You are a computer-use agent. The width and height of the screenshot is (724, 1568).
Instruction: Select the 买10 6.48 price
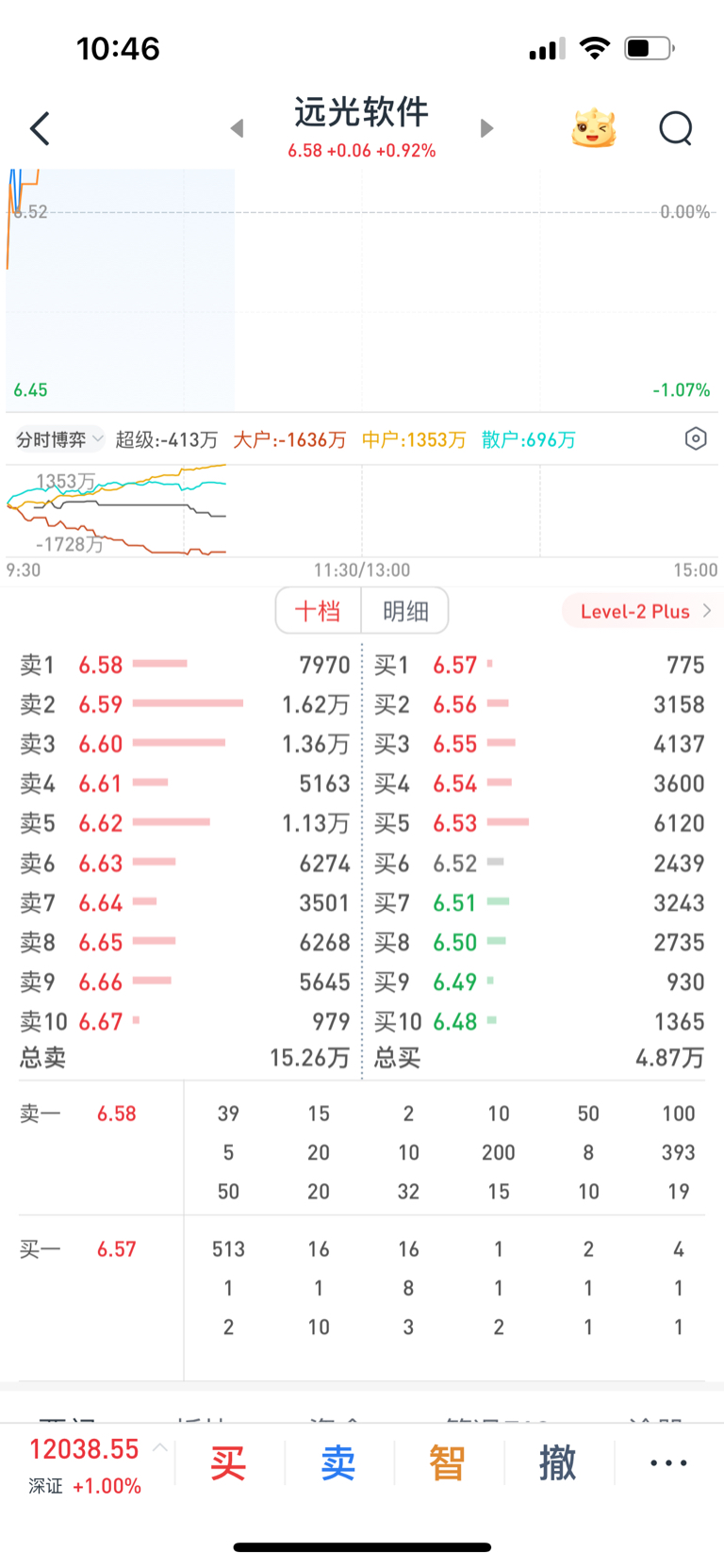point(455,1021)
